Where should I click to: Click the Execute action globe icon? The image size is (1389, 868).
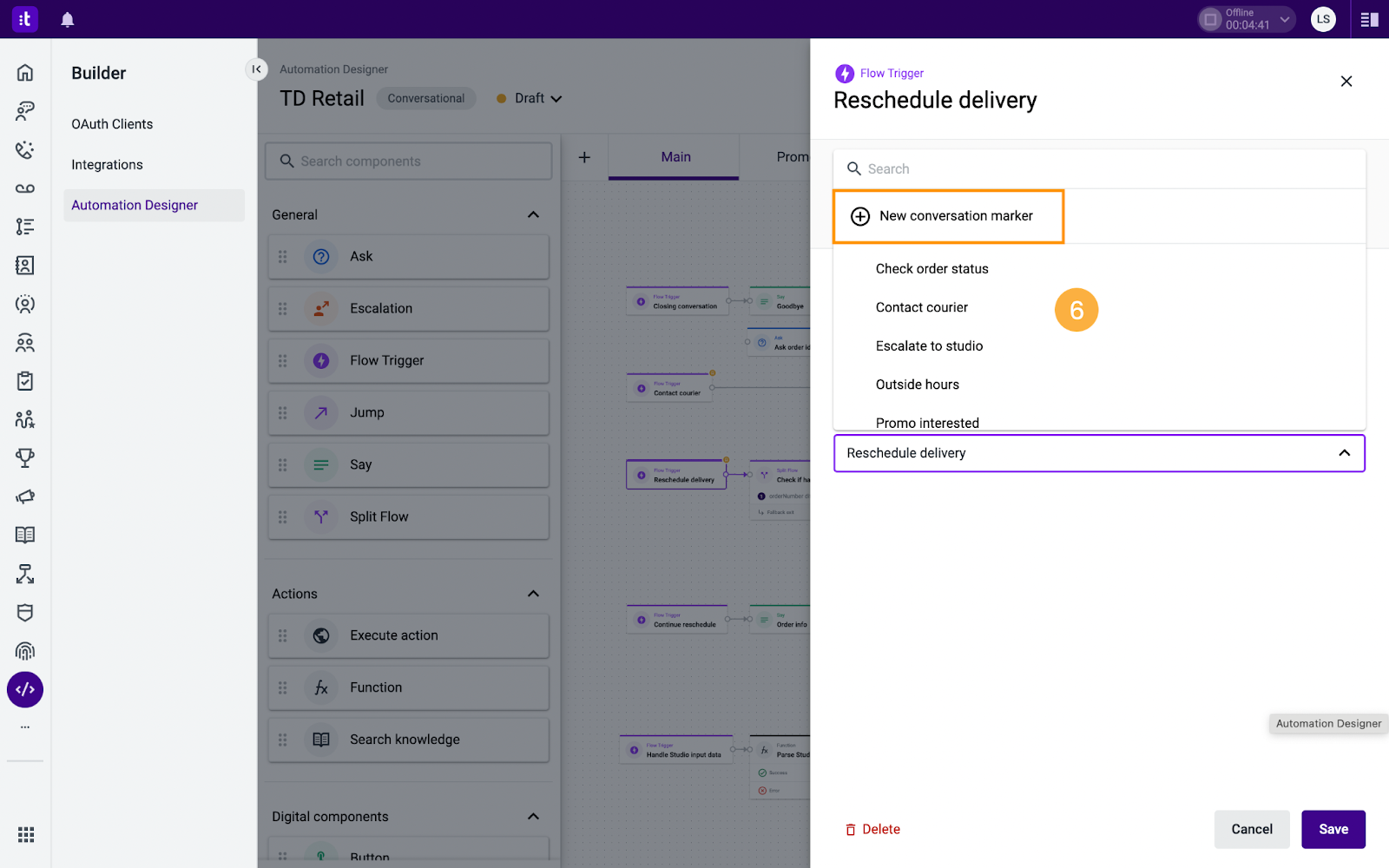pos(321,635)
